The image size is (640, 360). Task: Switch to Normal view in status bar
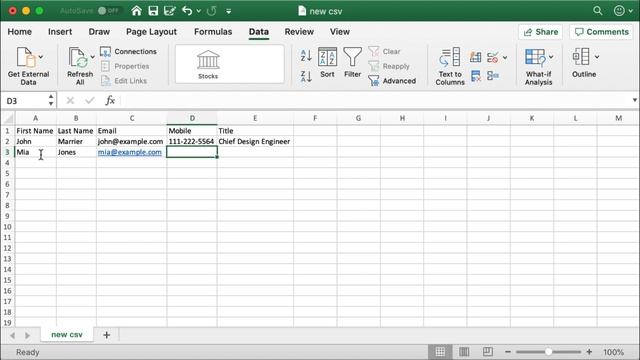pos(440,351)
